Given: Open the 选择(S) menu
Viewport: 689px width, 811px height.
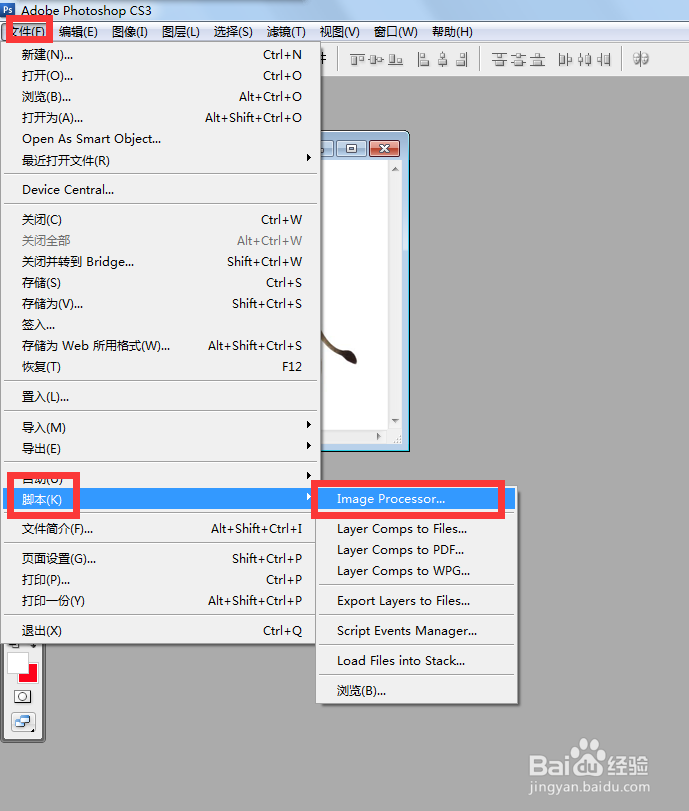Looking at the screenshot, I should click(x=233, y=32).
